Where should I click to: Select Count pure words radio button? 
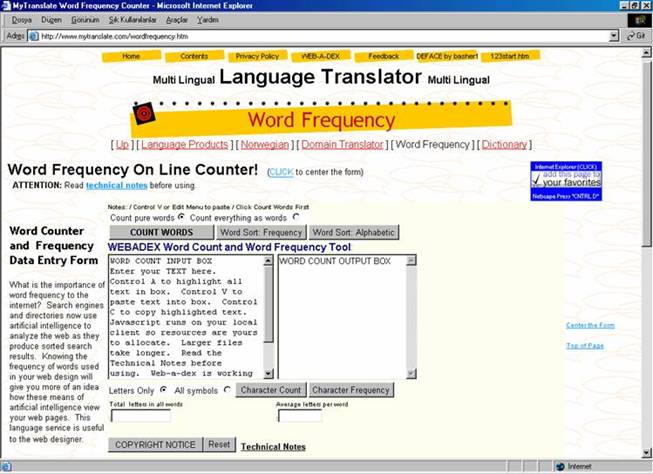coord(181,217)
